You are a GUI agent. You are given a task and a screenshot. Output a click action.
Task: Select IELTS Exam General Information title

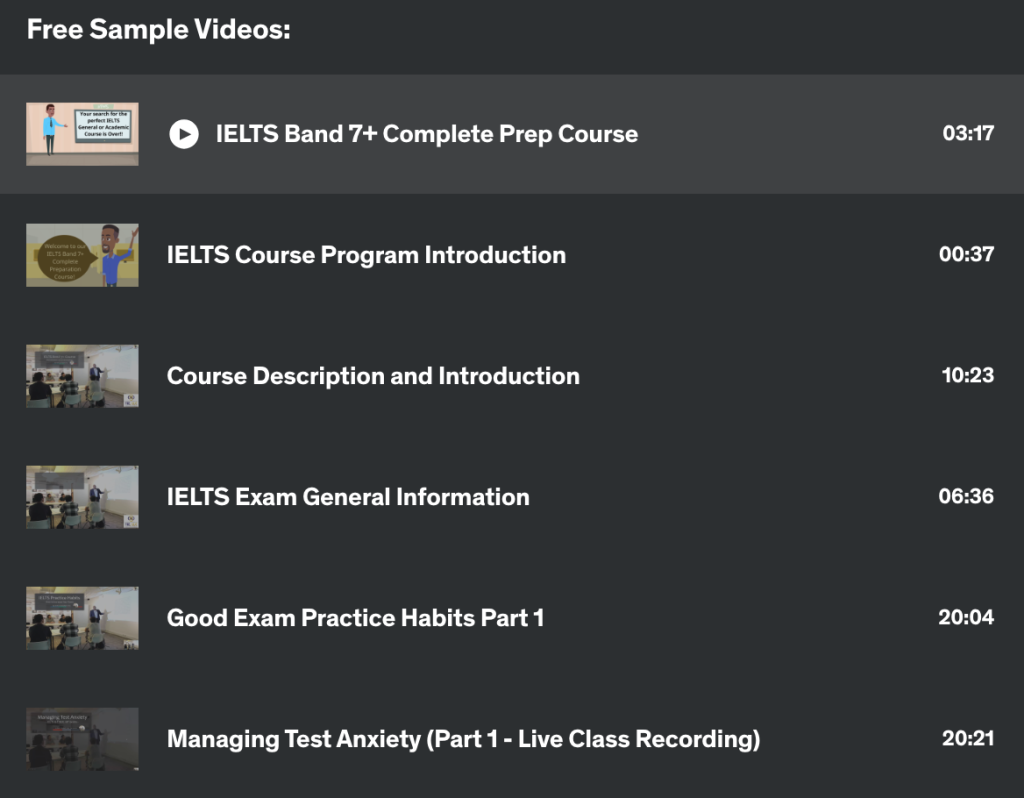pyautogui.click(x=348, y=497)
